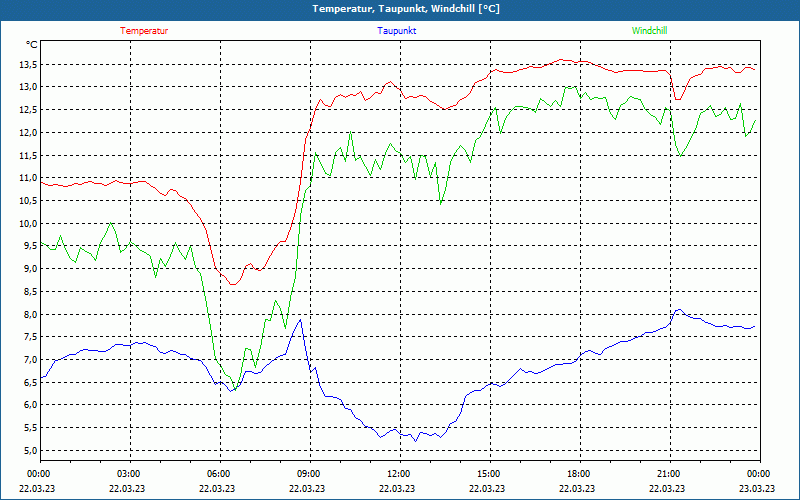Click the 7,0 y-axis value
Image resolution: width=800 pixels, height=500 pixels.
tap(31, 360)
